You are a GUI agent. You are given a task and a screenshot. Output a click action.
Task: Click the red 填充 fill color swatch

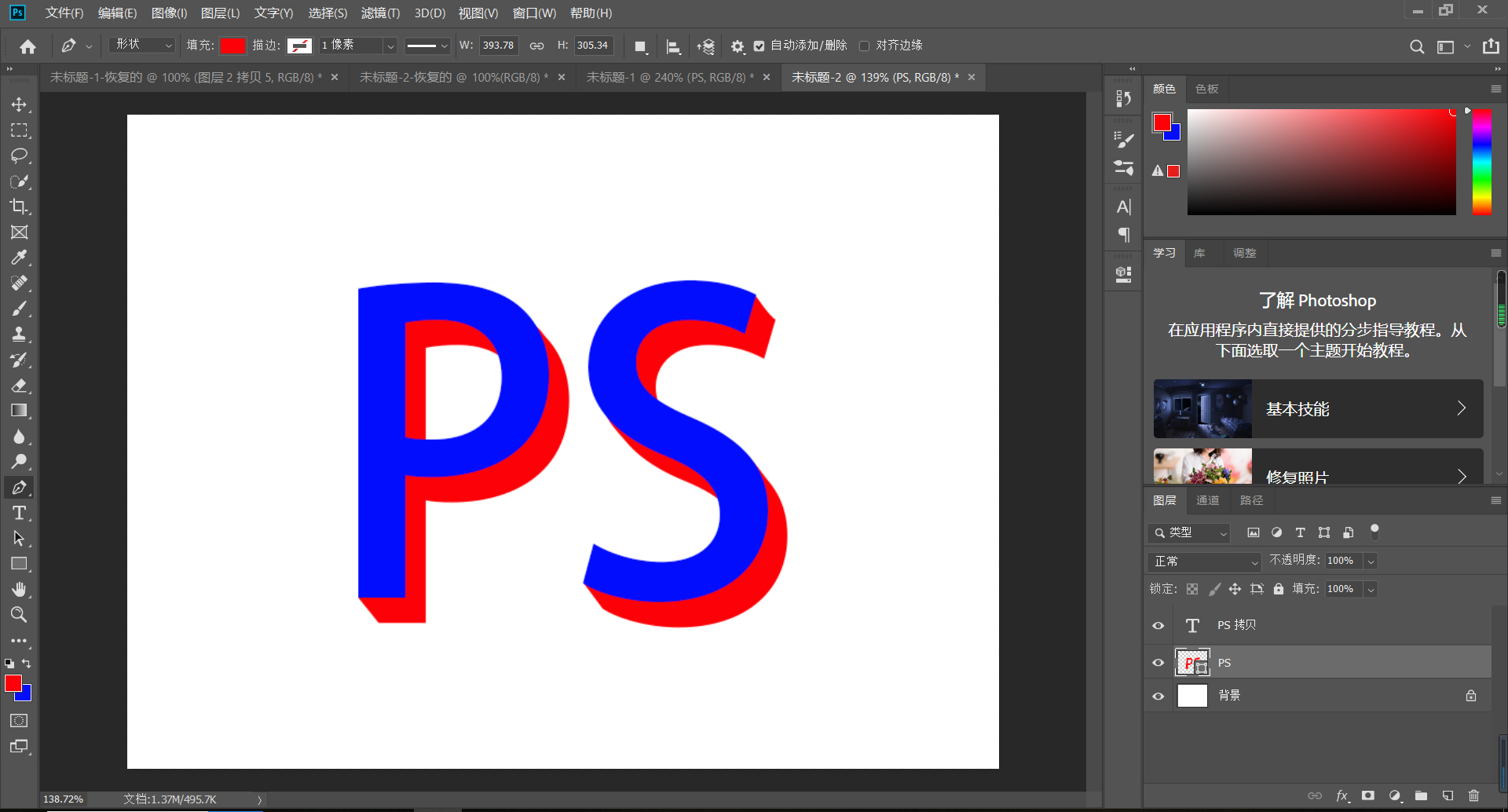(232, 46)
